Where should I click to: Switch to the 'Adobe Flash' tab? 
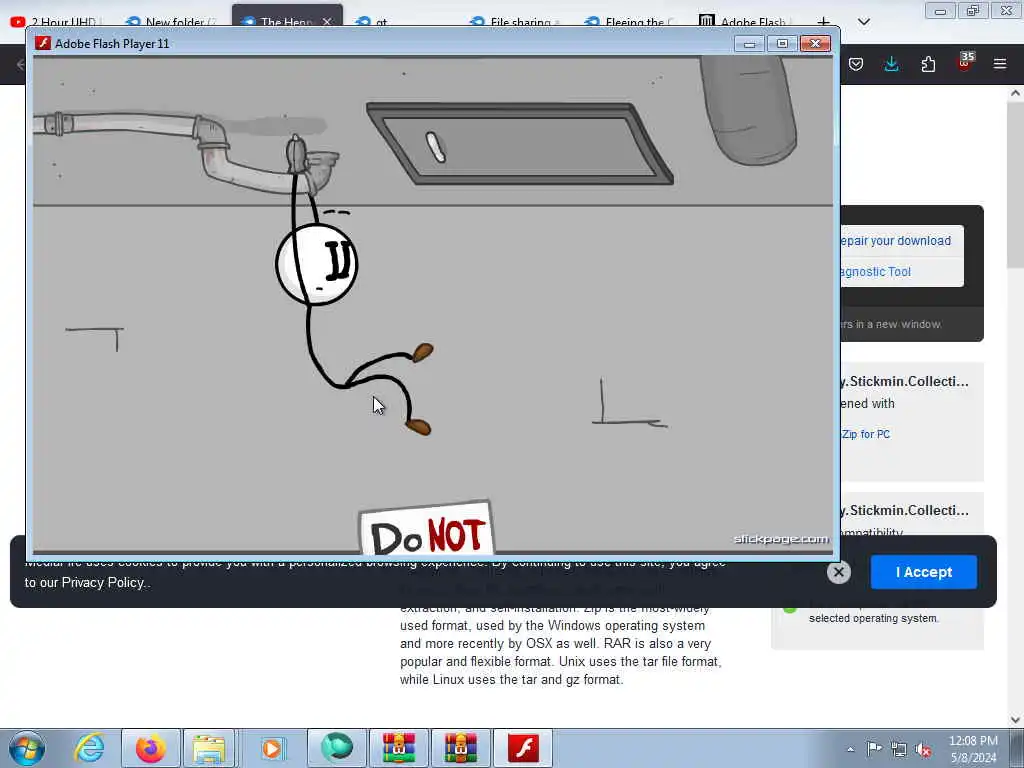(744, 22)
